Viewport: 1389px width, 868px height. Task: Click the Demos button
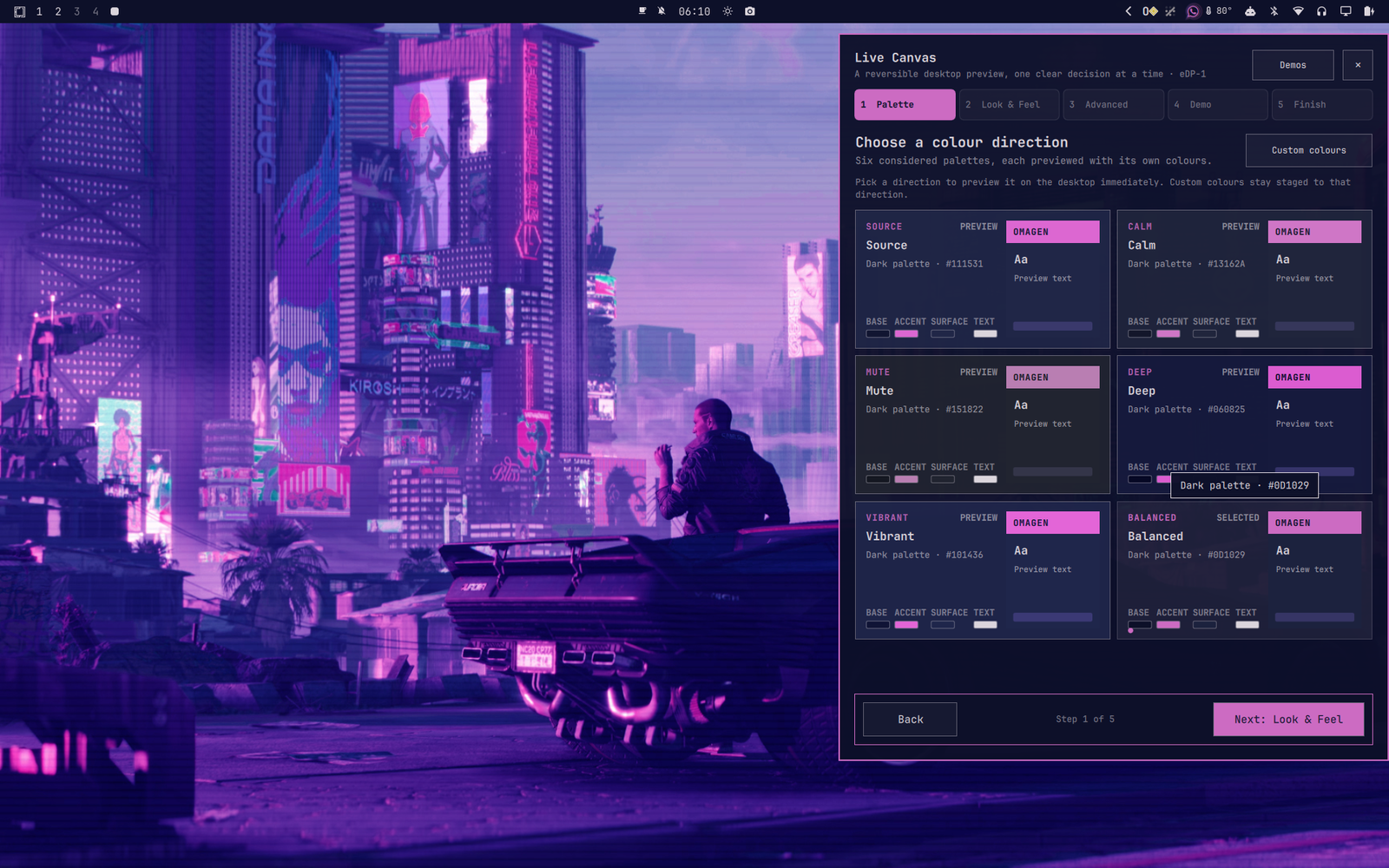[x=1293, y=65]
